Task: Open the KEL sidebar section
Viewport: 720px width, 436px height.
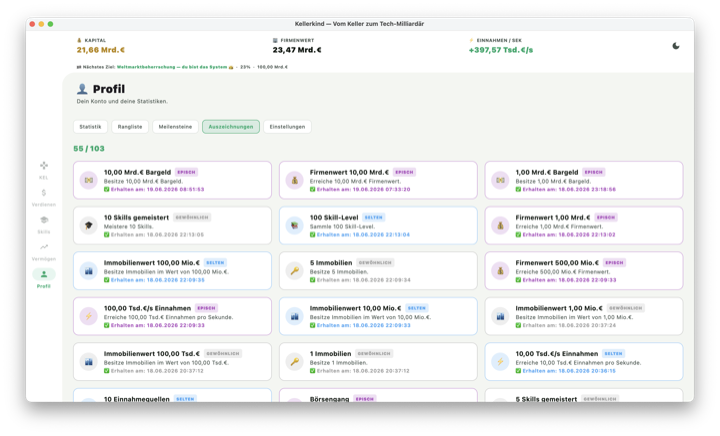Action: coord(44,170)
